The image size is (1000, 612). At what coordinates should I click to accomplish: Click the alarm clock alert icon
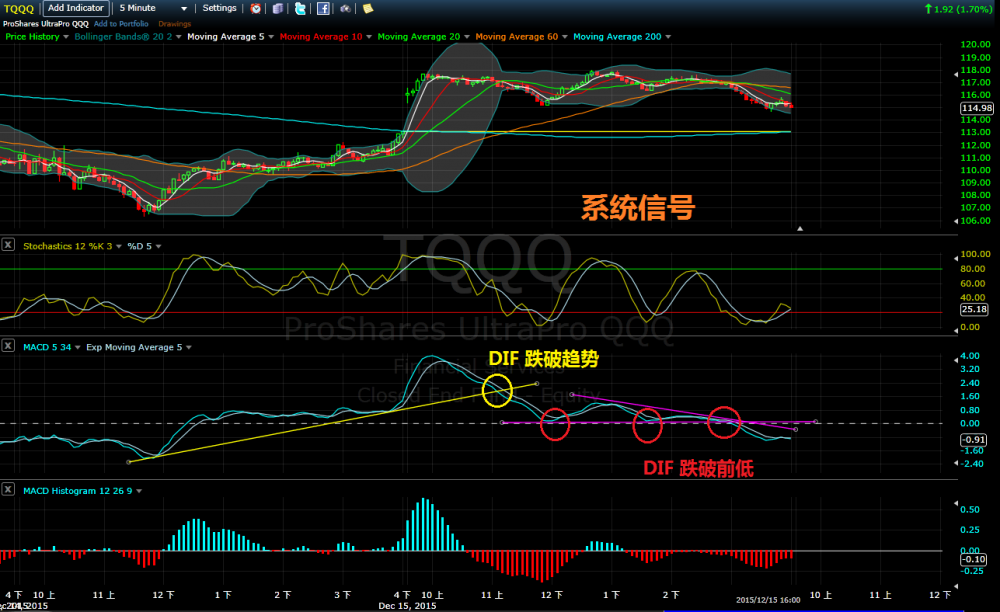click(256, 8)
